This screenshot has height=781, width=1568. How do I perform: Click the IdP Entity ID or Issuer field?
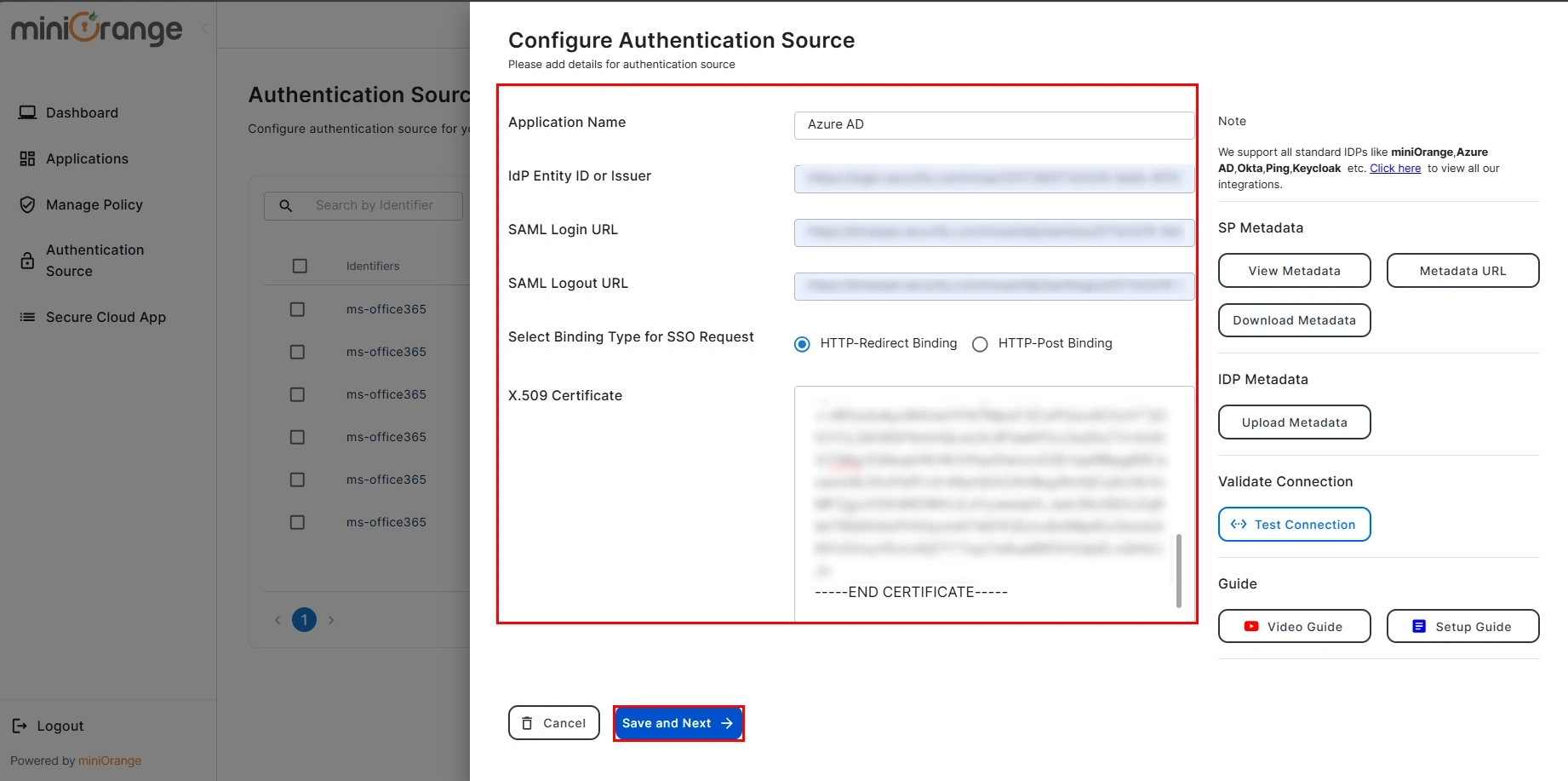(x=994, y=178)
